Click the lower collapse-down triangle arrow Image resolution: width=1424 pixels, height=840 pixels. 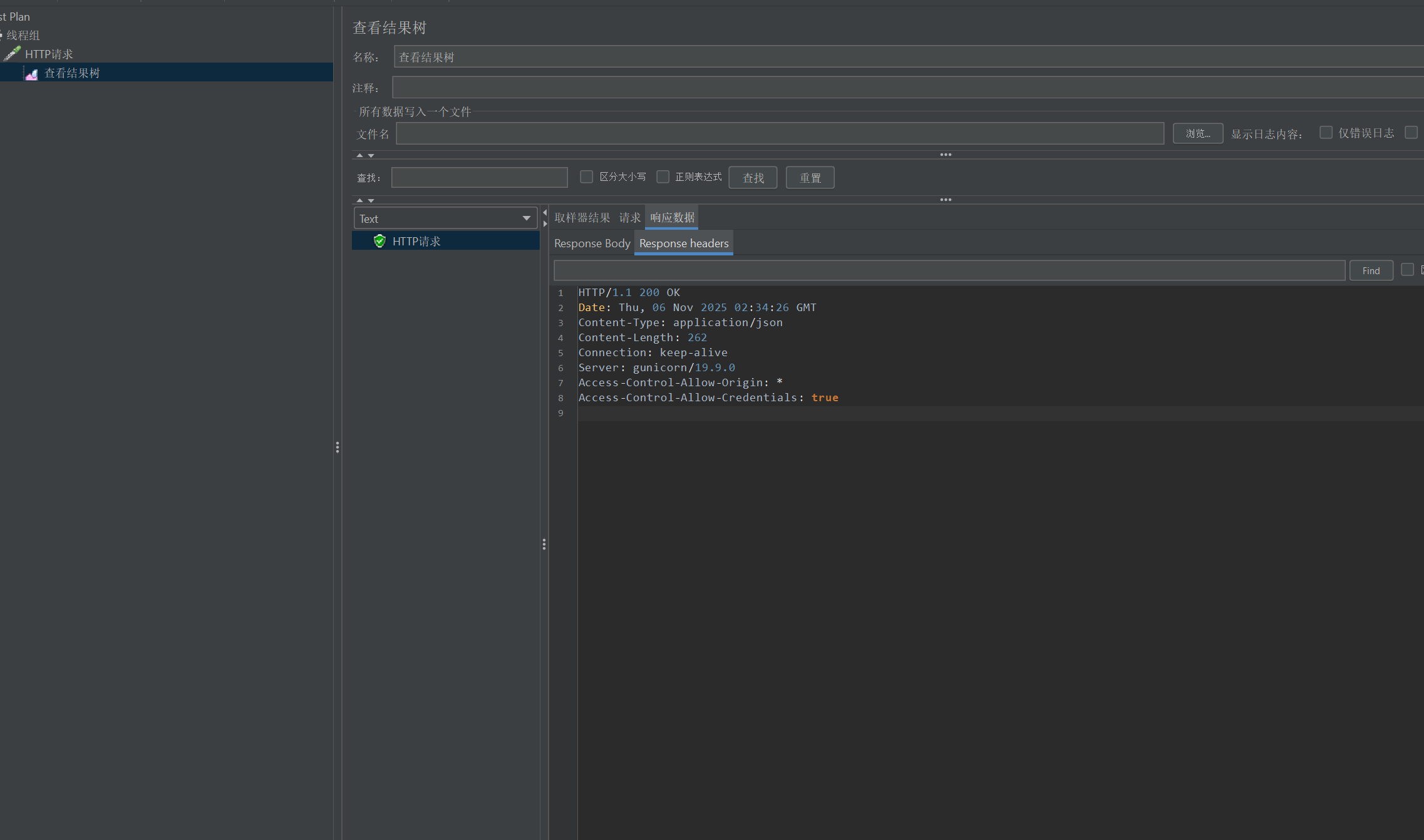click(x=371, y=201)
